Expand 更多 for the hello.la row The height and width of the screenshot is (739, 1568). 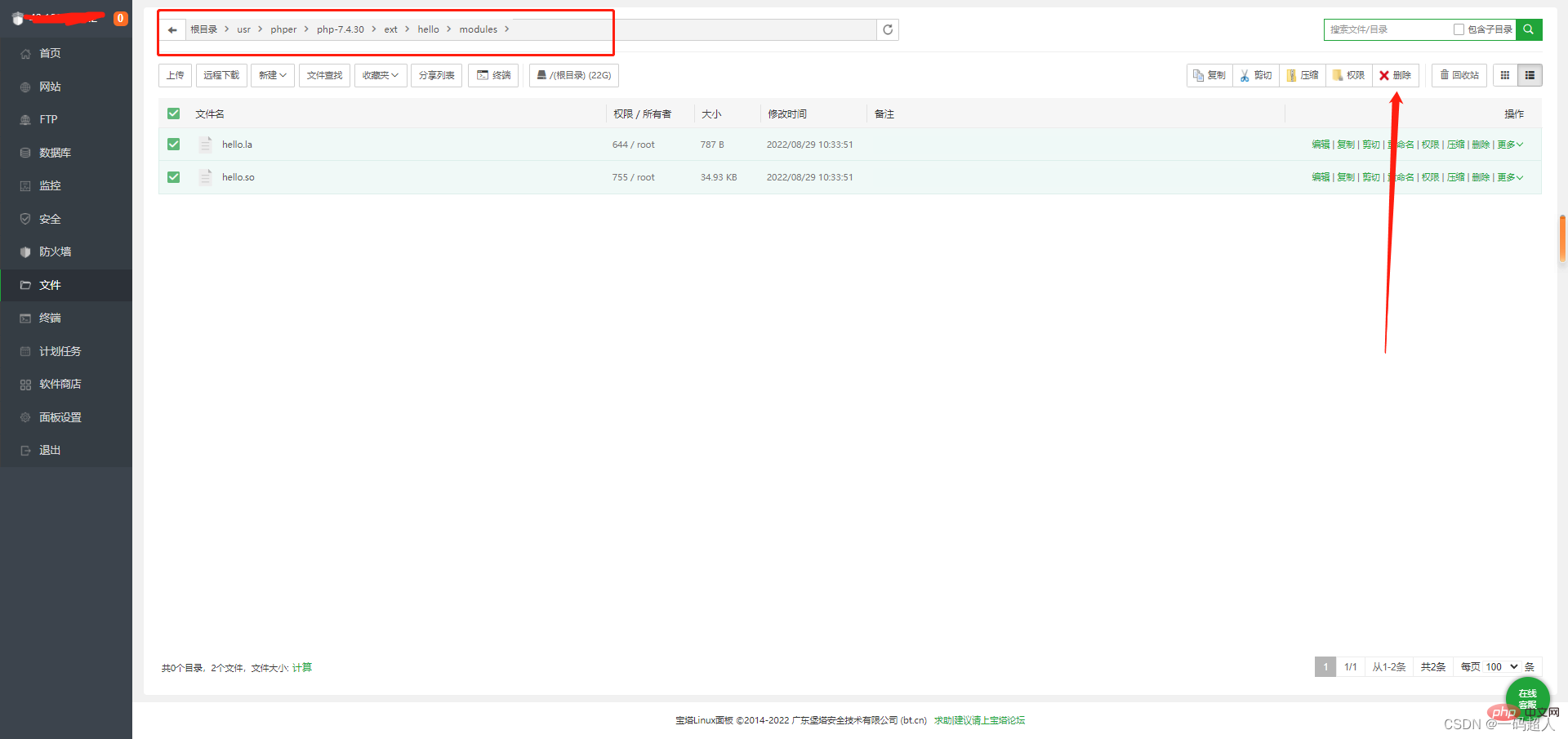coord(1510,145)
